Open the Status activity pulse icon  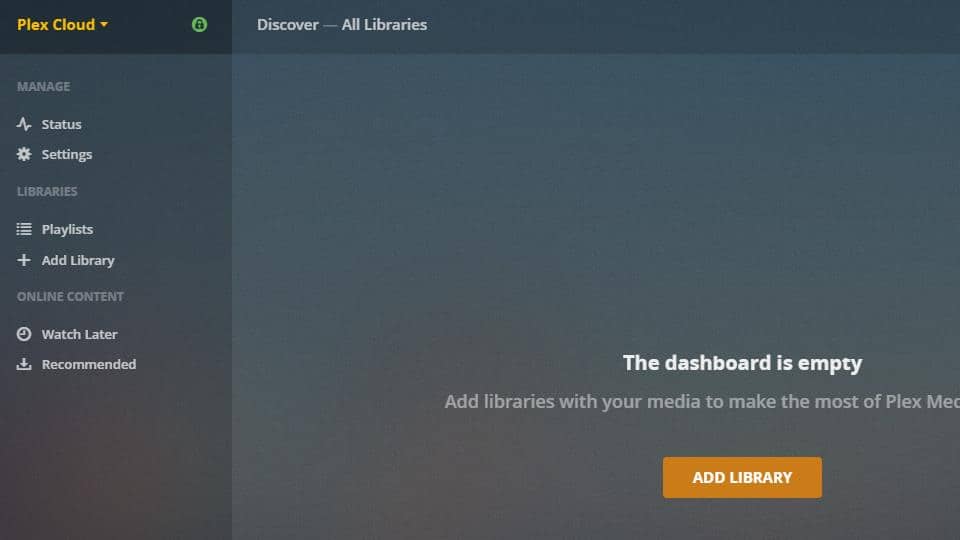pos(24,125)
